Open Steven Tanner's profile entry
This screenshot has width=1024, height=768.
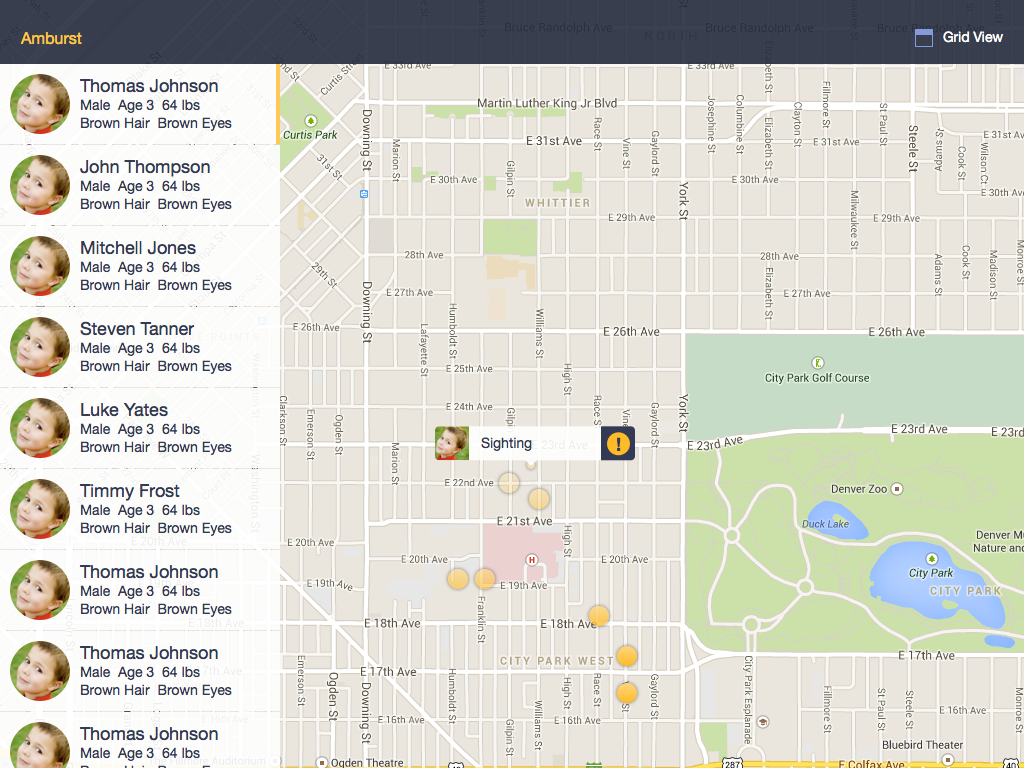[140, 347]
